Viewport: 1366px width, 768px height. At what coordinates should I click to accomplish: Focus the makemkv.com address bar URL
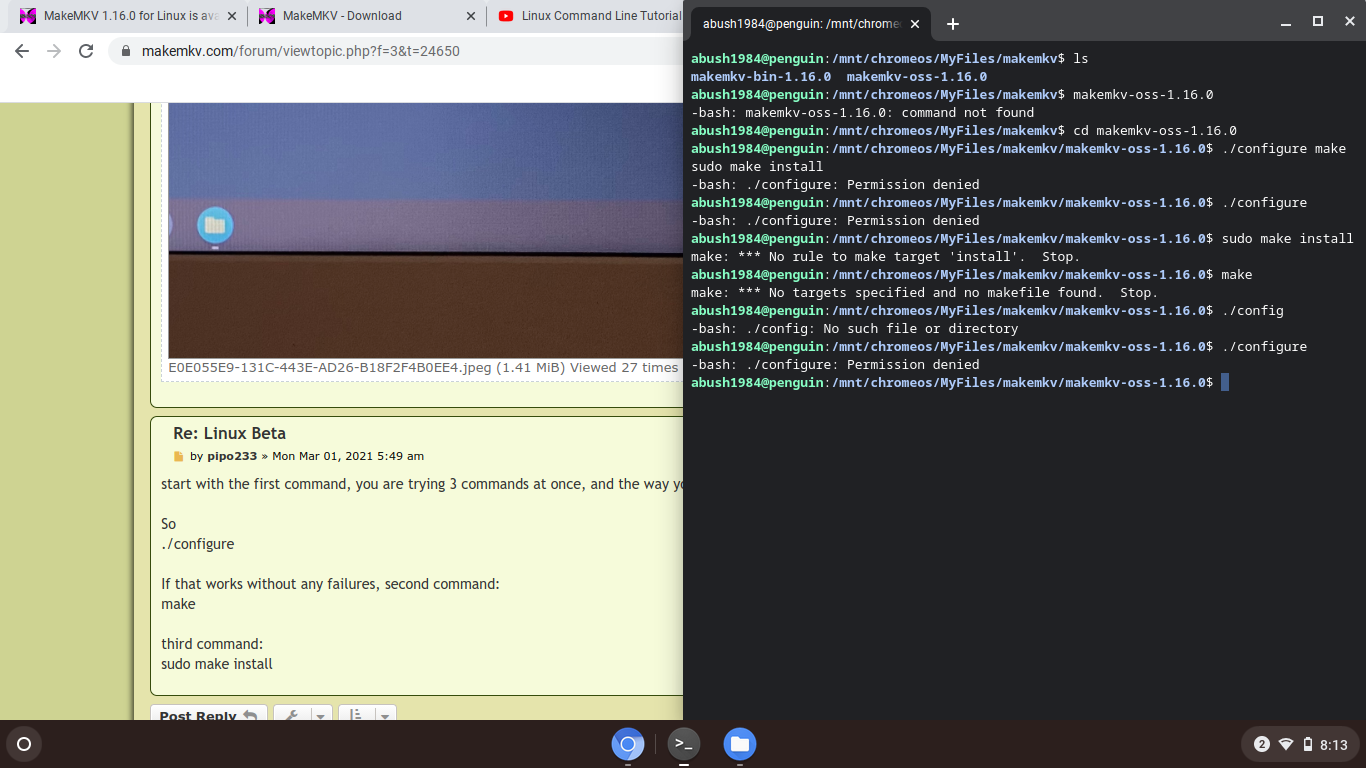301,51
